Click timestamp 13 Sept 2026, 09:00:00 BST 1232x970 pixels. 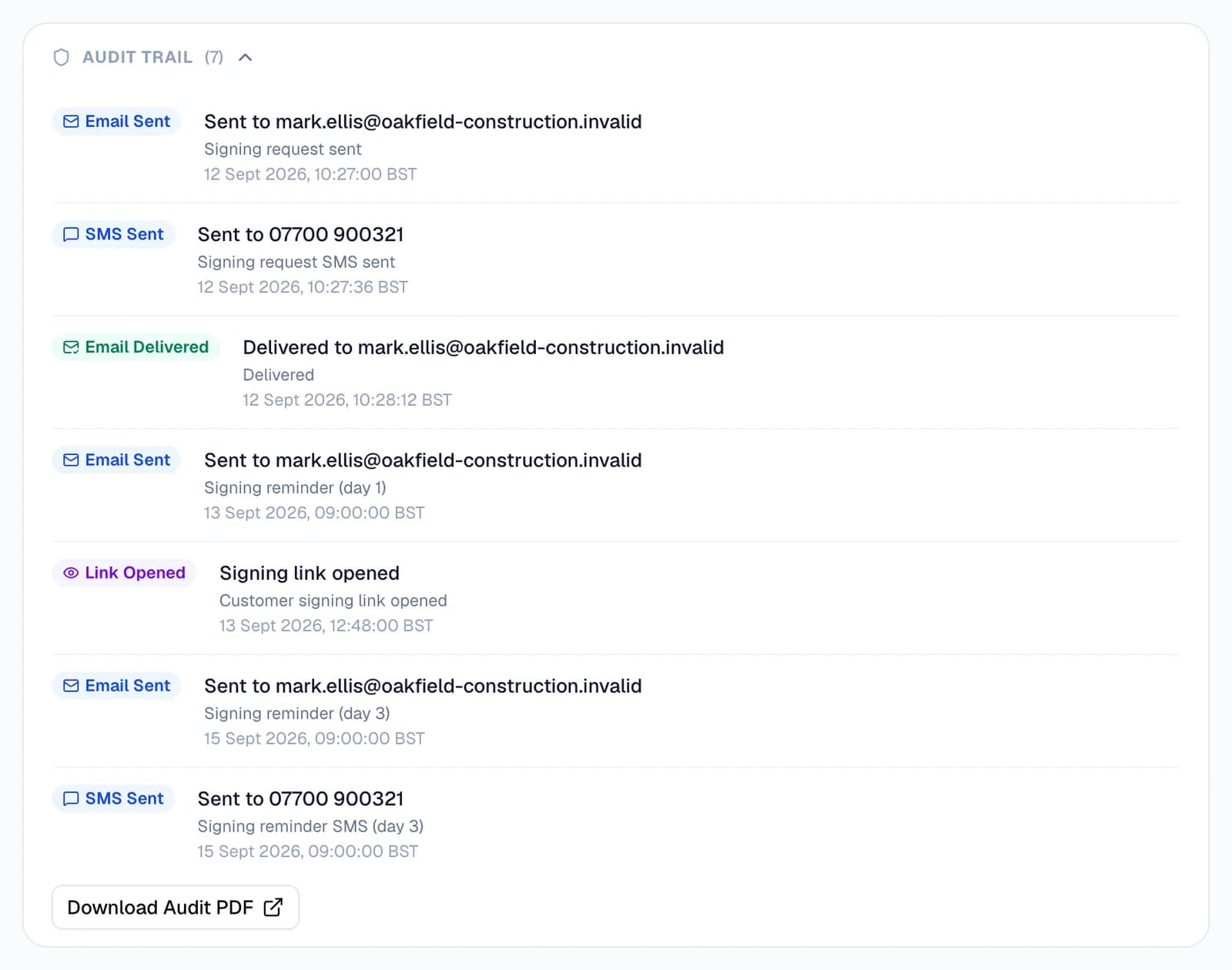point(314,513)
